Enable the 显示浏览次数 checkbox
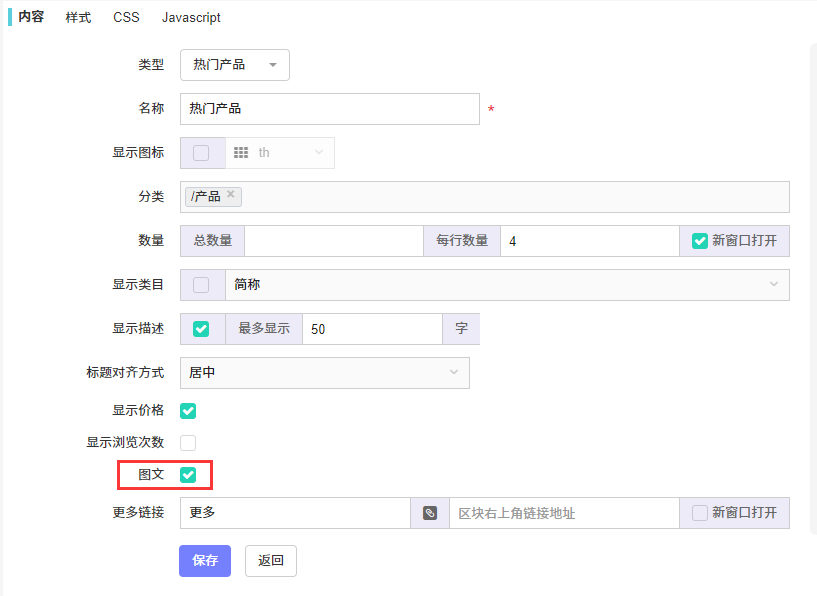817x596 pixels. coord(188,443)
